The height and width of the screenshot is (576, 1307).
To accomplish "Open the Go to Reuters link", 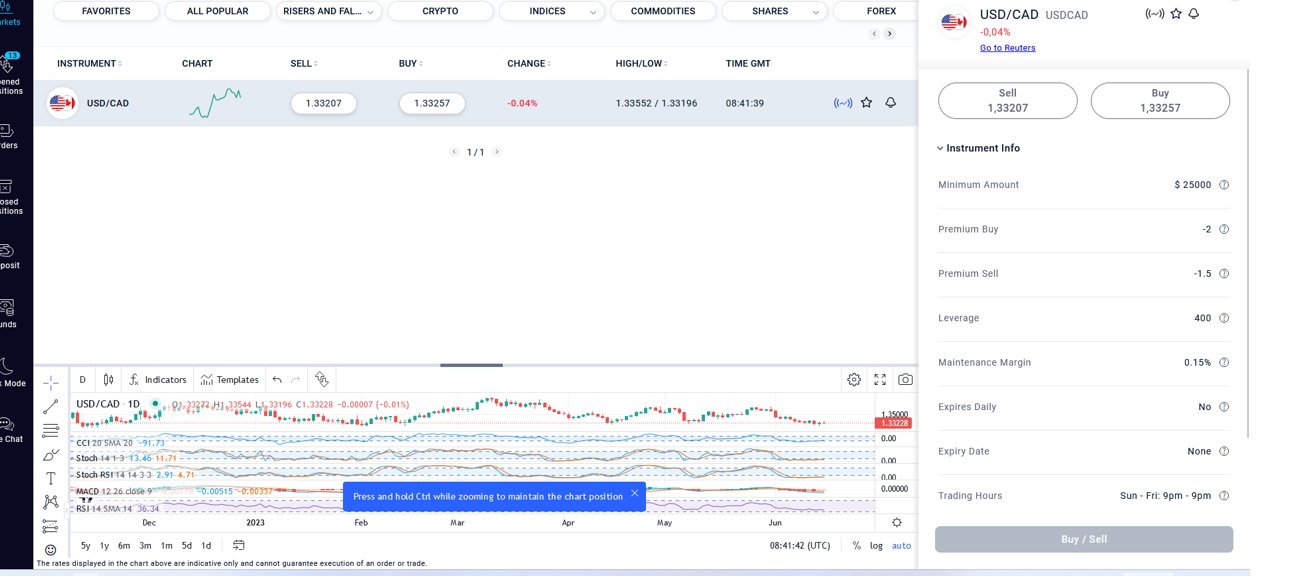I will click(x=1008, y=48).
